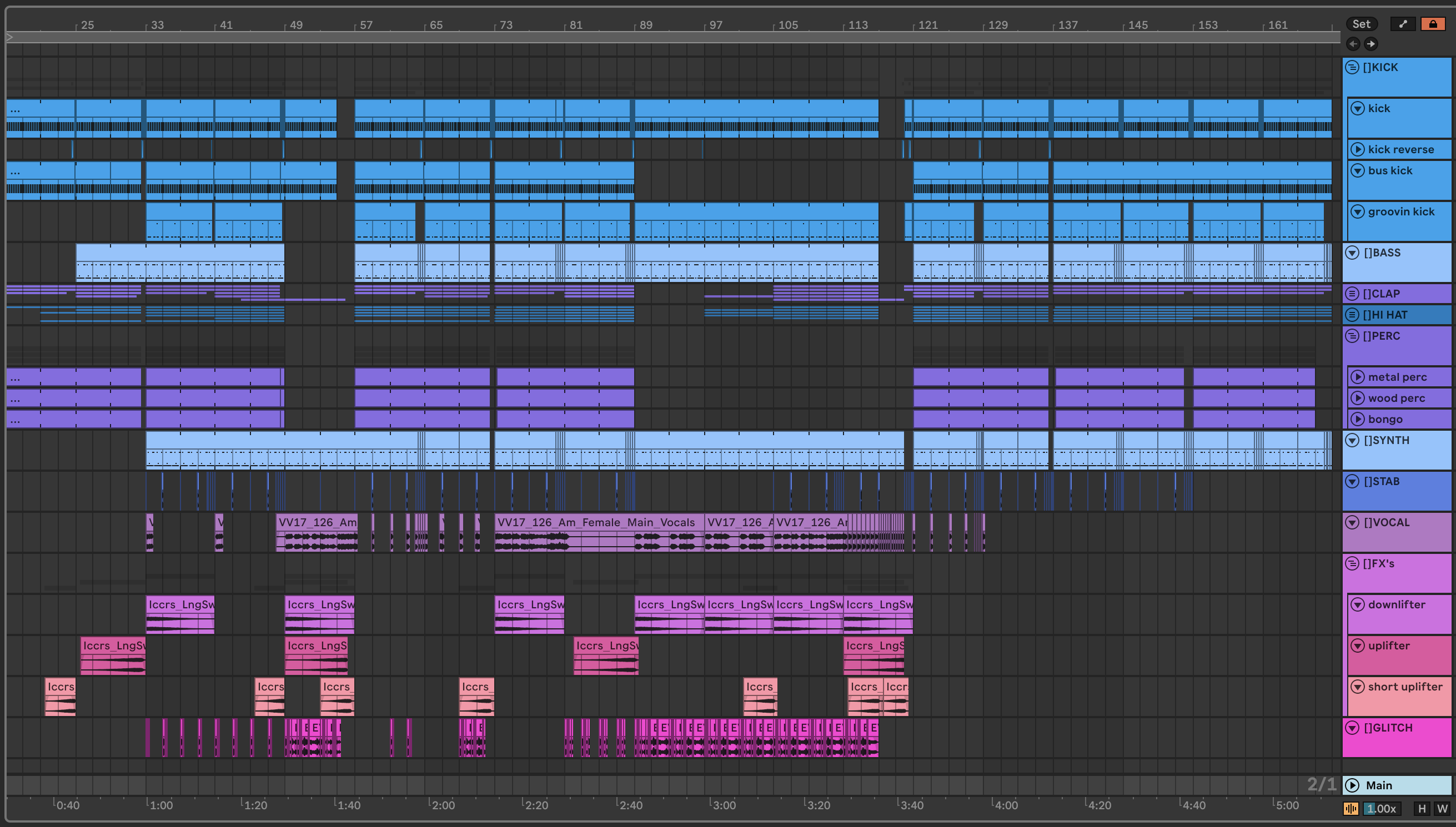This screenshot has height=827, width=1456.
Task: Select the []HI HAT track name
Action: 1385,315
